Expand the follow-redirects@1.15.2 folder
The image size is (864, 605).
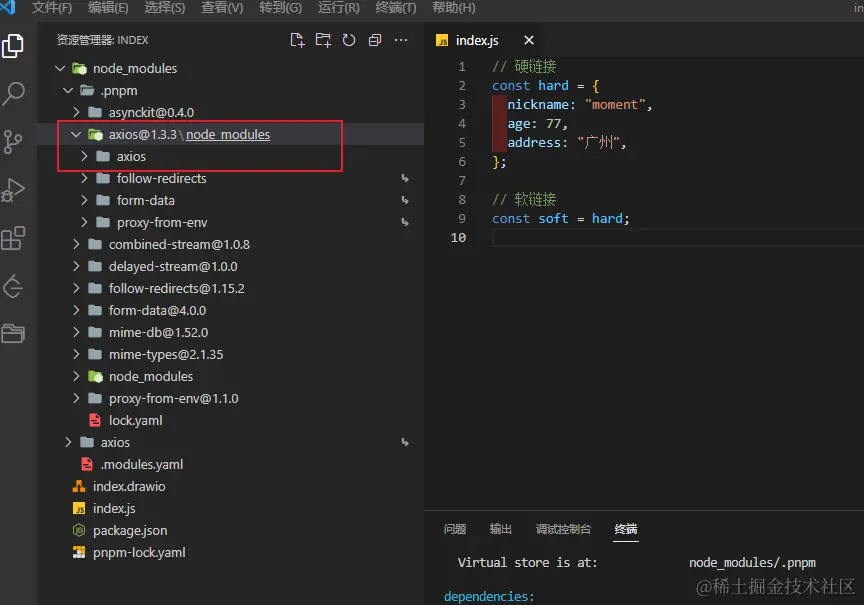[76, 288]
